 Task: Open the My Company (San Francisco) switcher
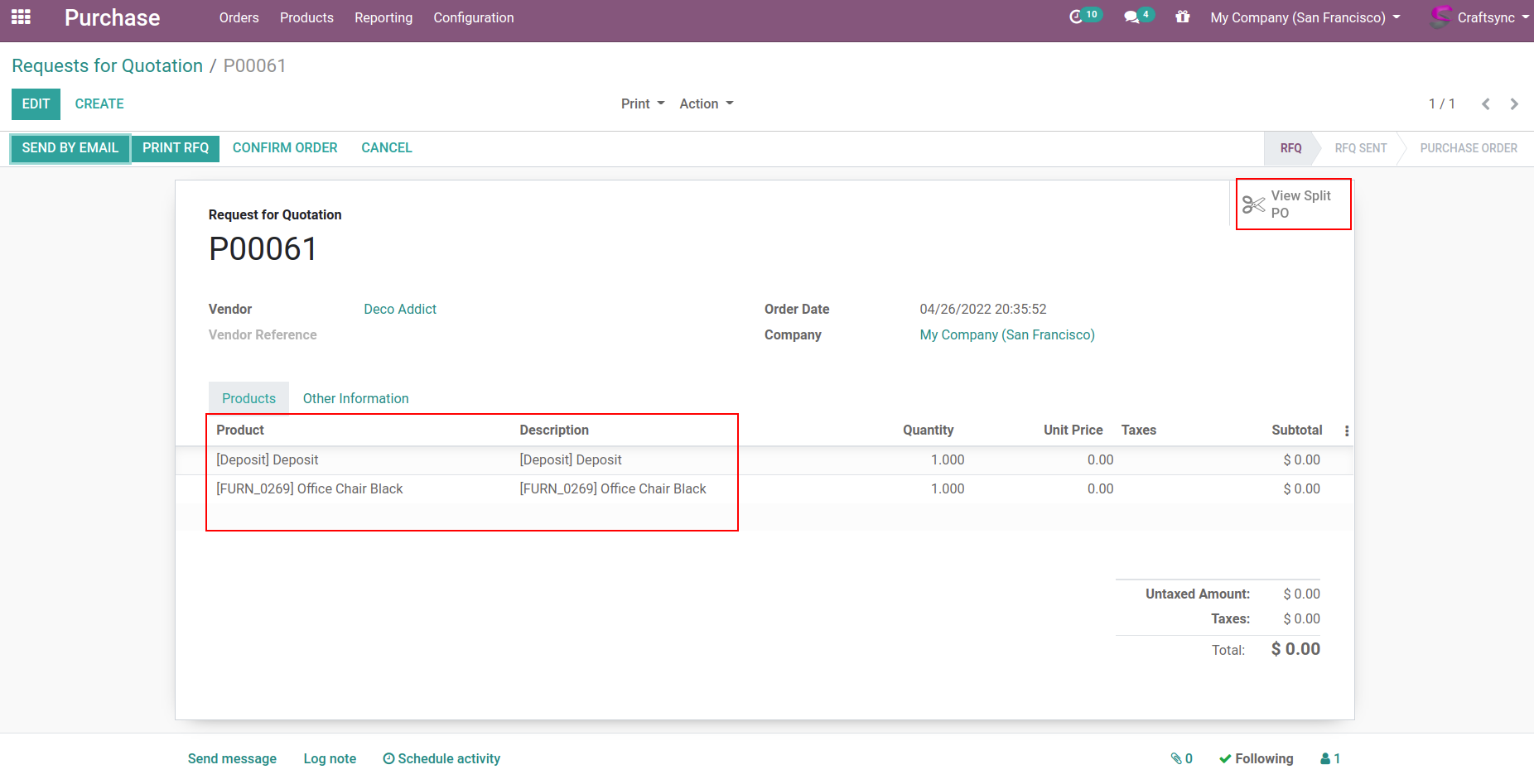click(1305, 17)
